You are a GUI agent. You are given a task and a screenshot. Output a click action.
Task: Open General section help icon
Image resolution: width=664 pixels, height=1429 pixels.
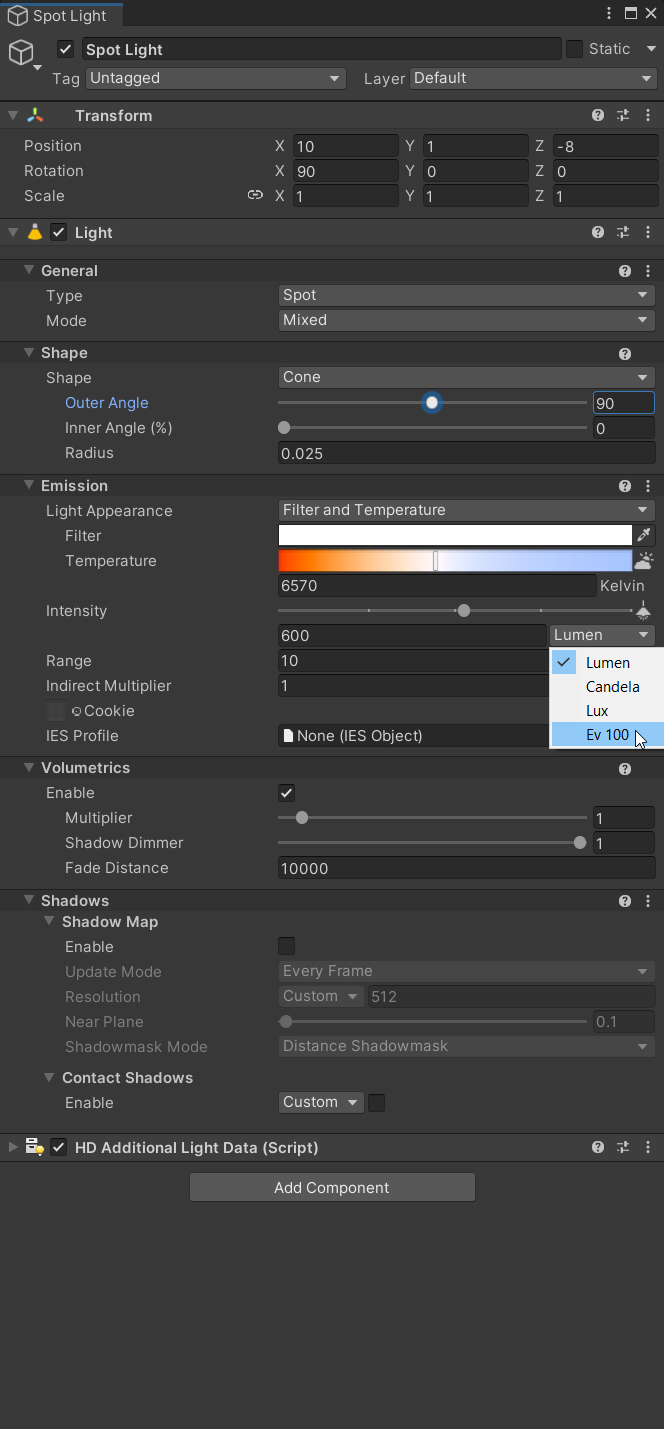[625, 271]
